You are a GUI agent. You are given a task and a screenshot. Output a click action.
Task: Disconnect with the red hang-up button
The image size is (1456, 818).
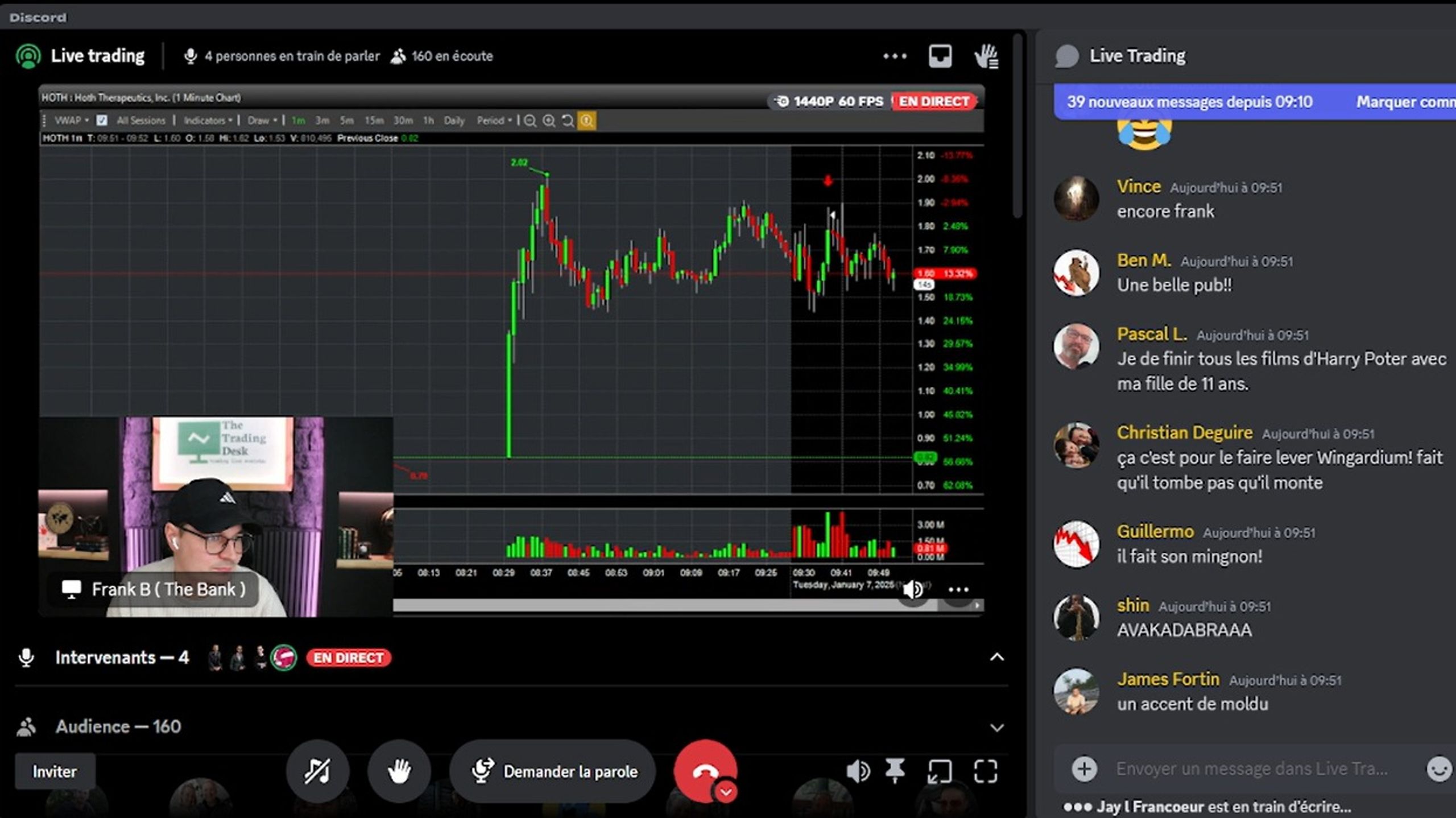(705, 770)
